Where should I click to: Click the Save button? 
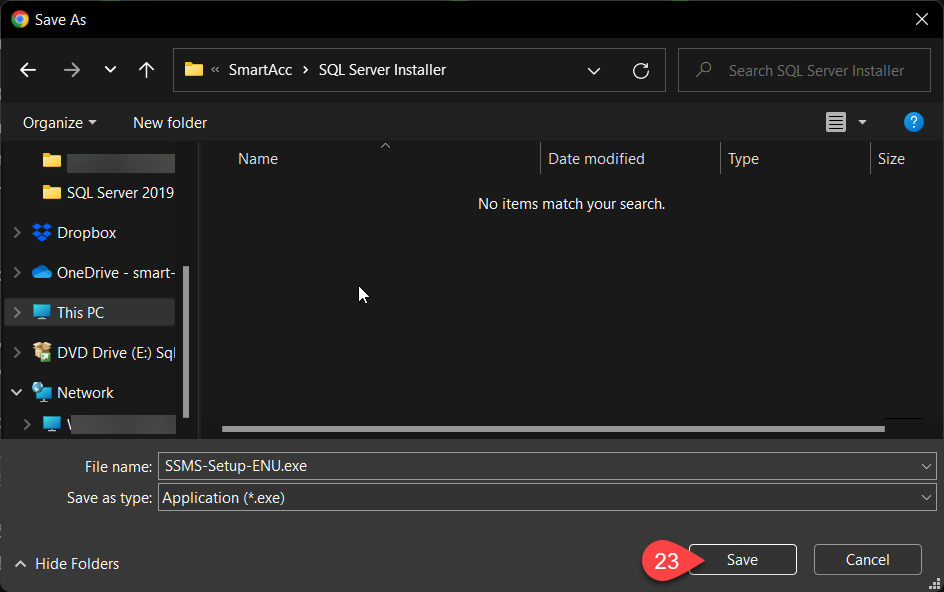[x=742, y=559]
